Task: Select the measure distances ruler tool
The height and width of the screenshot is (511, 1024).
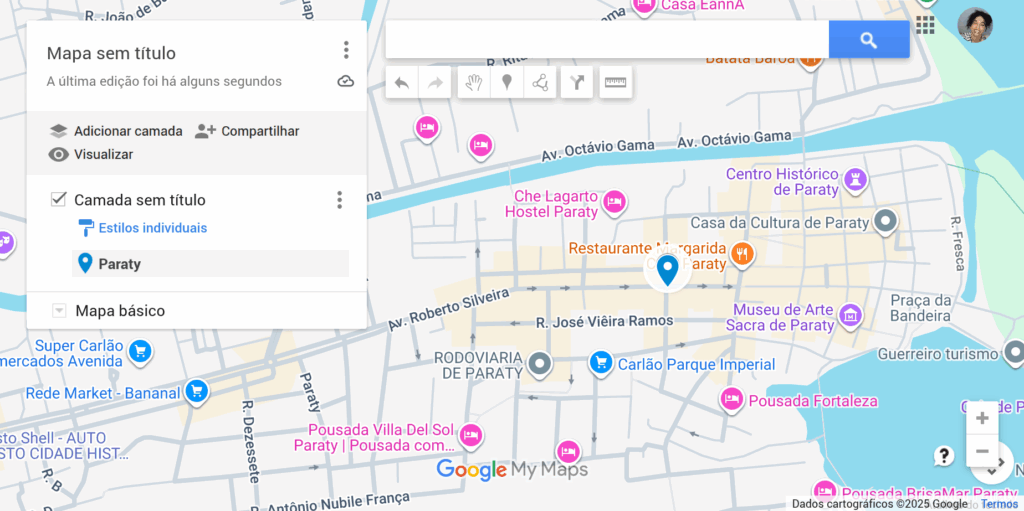Action: click(616, 83)
